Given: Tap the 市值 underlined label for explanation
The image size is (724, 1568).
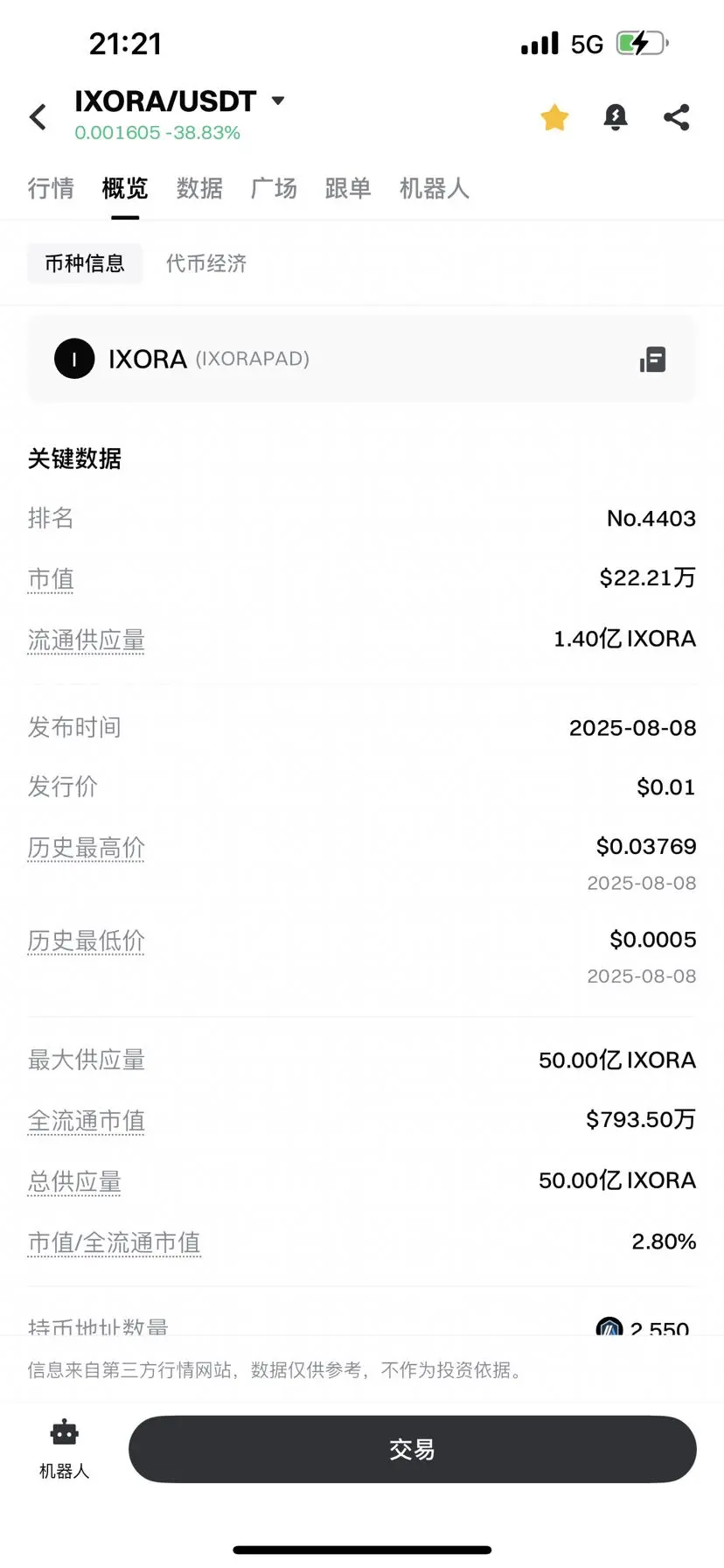Looking at the screenshot, I should pyautogui.click(x=51, y=579).
